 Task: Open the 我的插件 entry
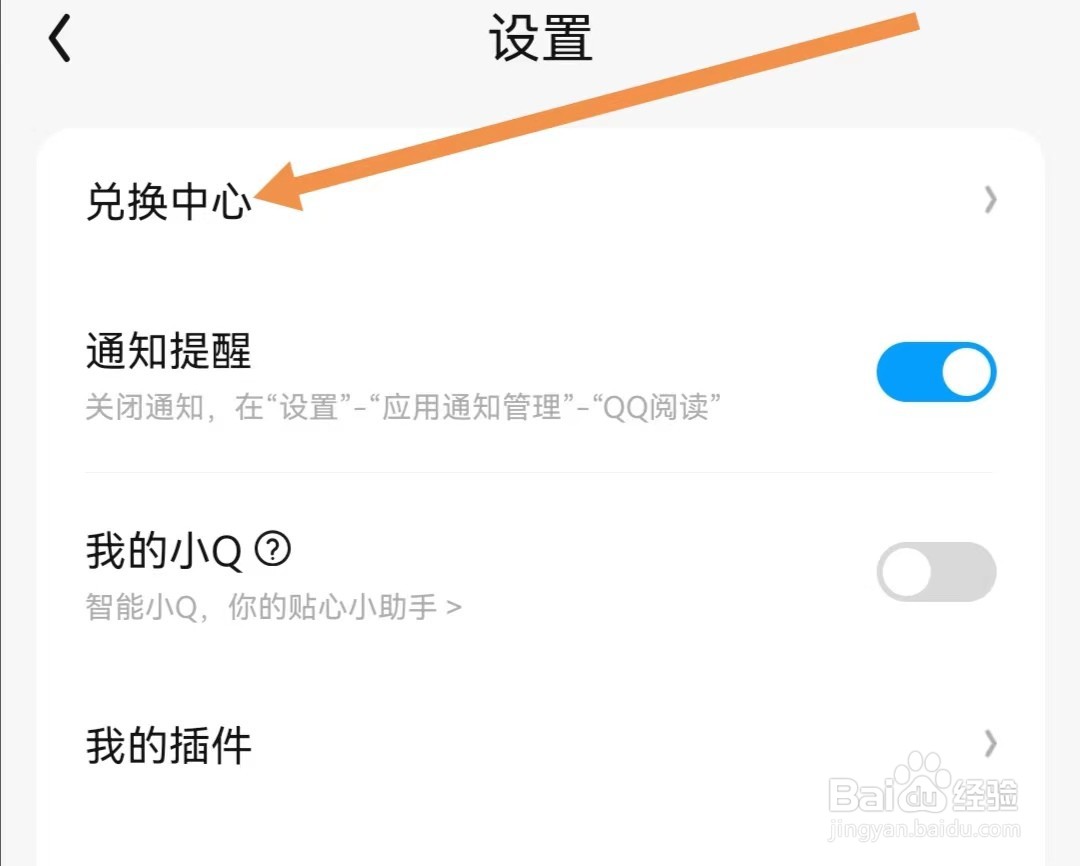tap(541, 745)
